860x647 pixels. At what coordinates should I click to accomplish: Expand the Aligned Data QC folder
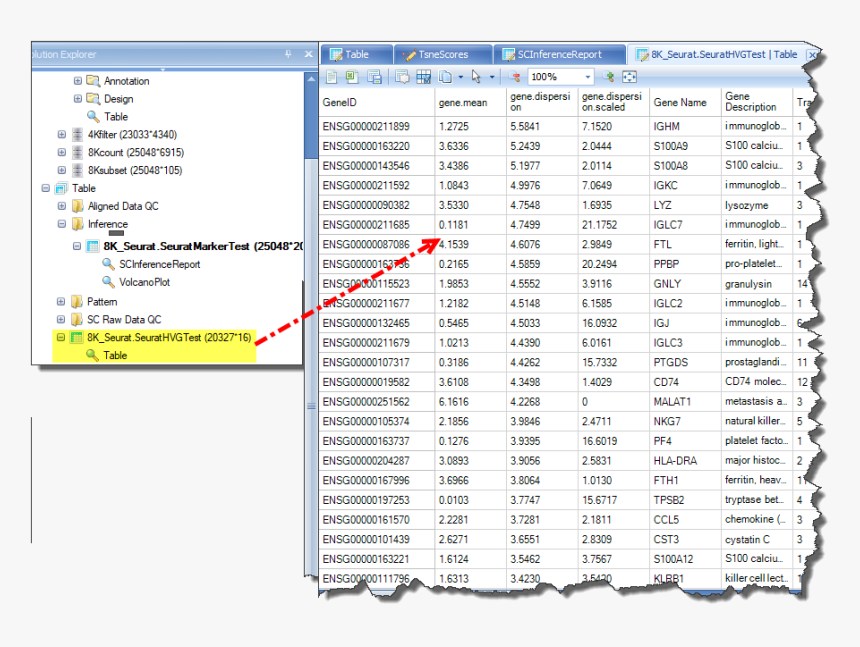point(61,206)
